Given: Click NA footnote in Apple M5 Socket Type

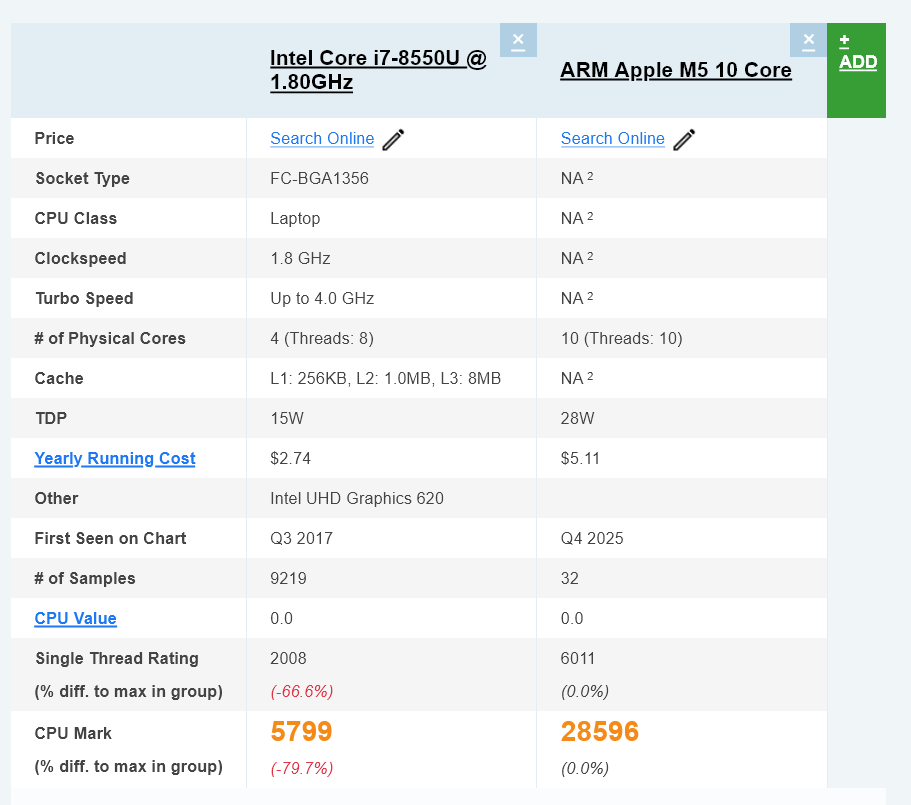Looking at the screenshot, I should point(577,178).
